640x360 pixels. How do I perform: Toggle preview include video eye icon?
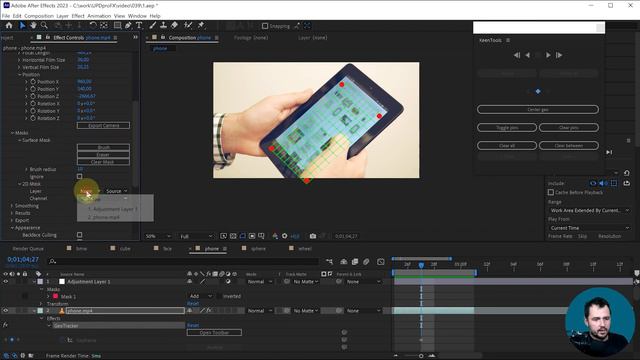[593, 183]
